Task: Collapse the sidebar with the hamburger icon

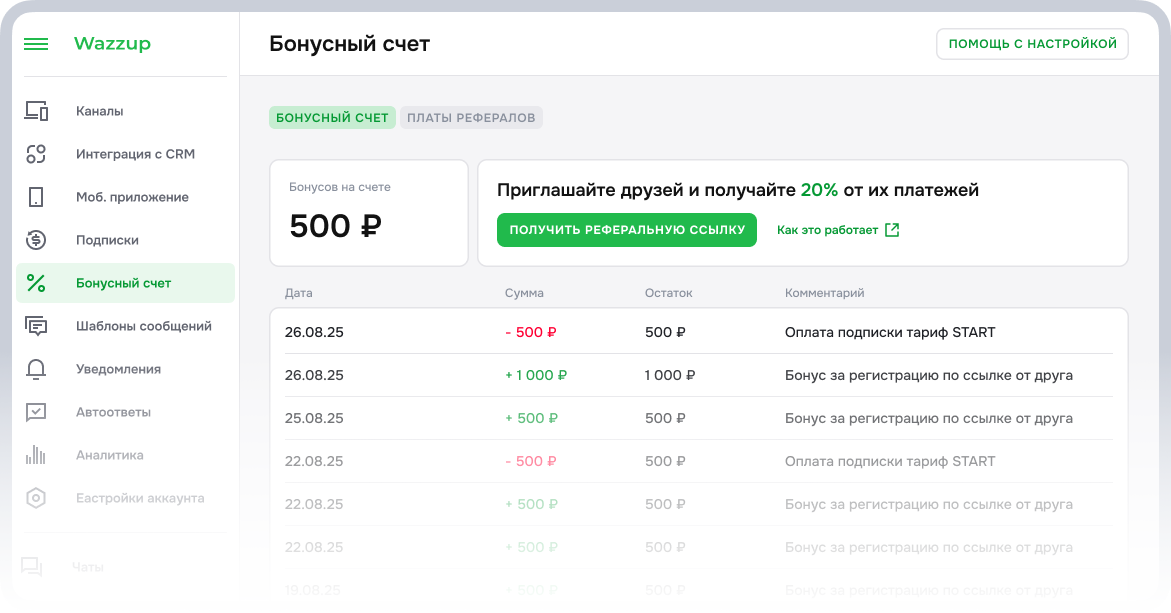Action: click(36, 43)
